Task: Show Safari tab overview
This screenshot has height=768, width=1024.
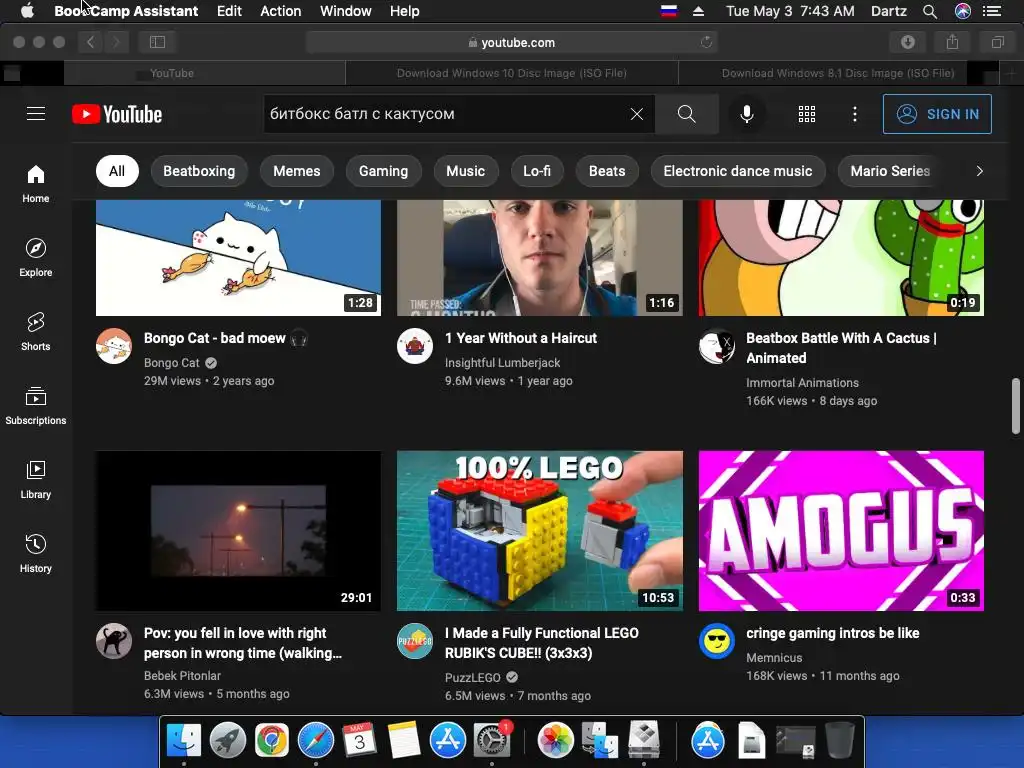Action: pos(997,42)
